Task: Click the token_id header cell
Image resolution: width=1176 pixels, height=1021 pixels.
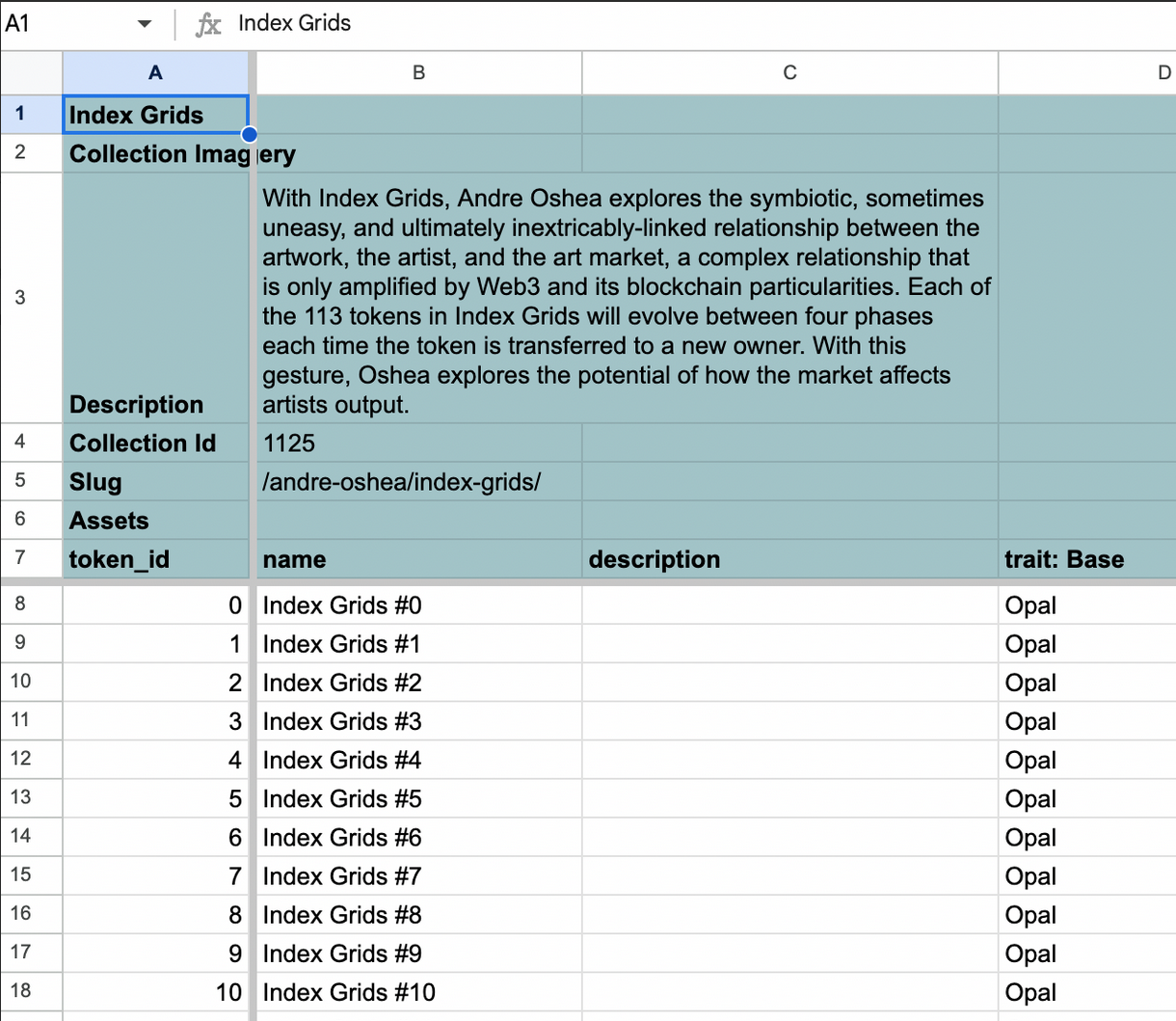Action: pyautogui.click(x=155, y=559)
